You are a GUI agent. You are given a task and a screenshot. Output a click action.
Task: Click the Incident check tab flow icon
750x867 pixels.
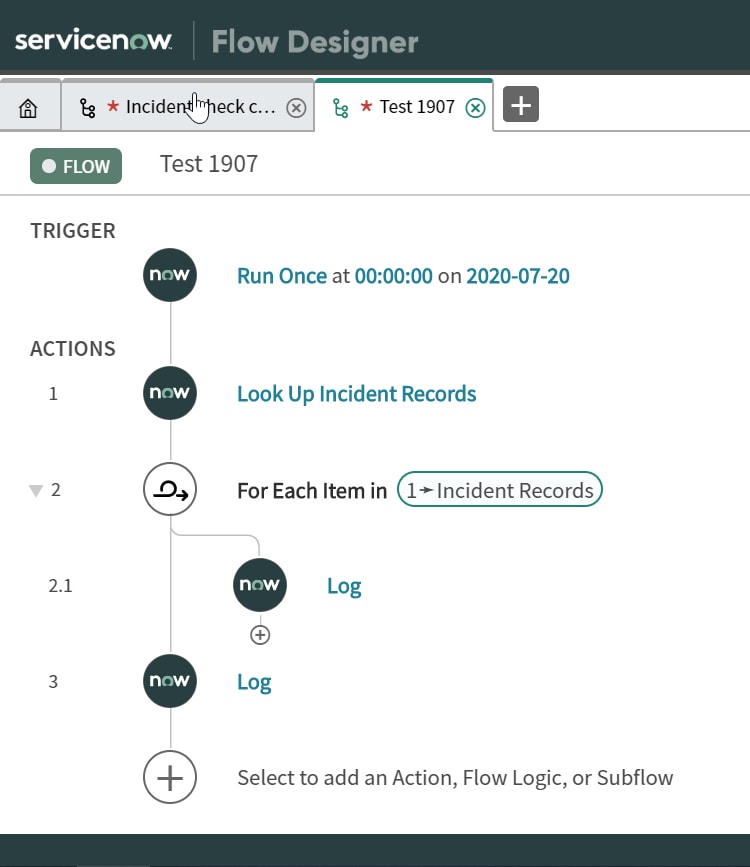87,108
